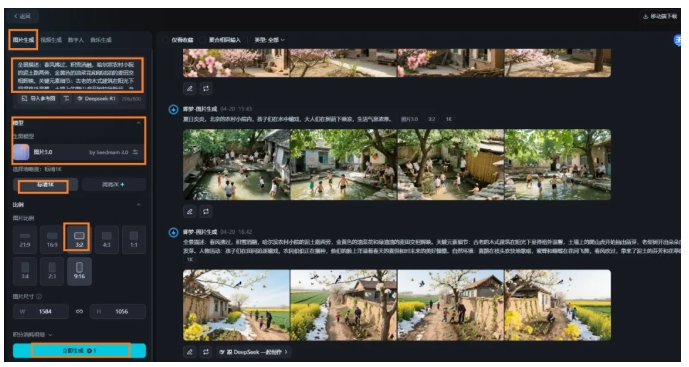Collapse the 比例 section chevron
Screen dimensions: 689x367
pos(139,205)
